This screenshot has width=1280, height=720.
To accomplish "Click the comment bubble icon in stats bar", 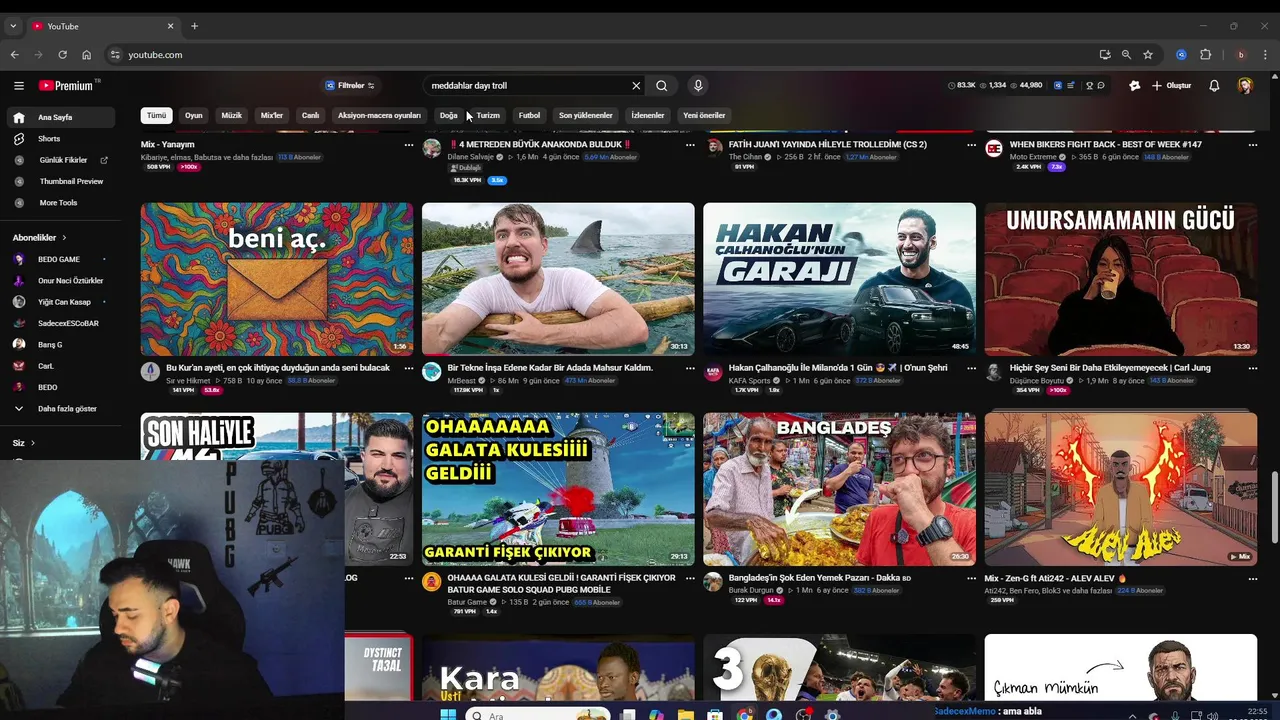I will pos(1101,86).
